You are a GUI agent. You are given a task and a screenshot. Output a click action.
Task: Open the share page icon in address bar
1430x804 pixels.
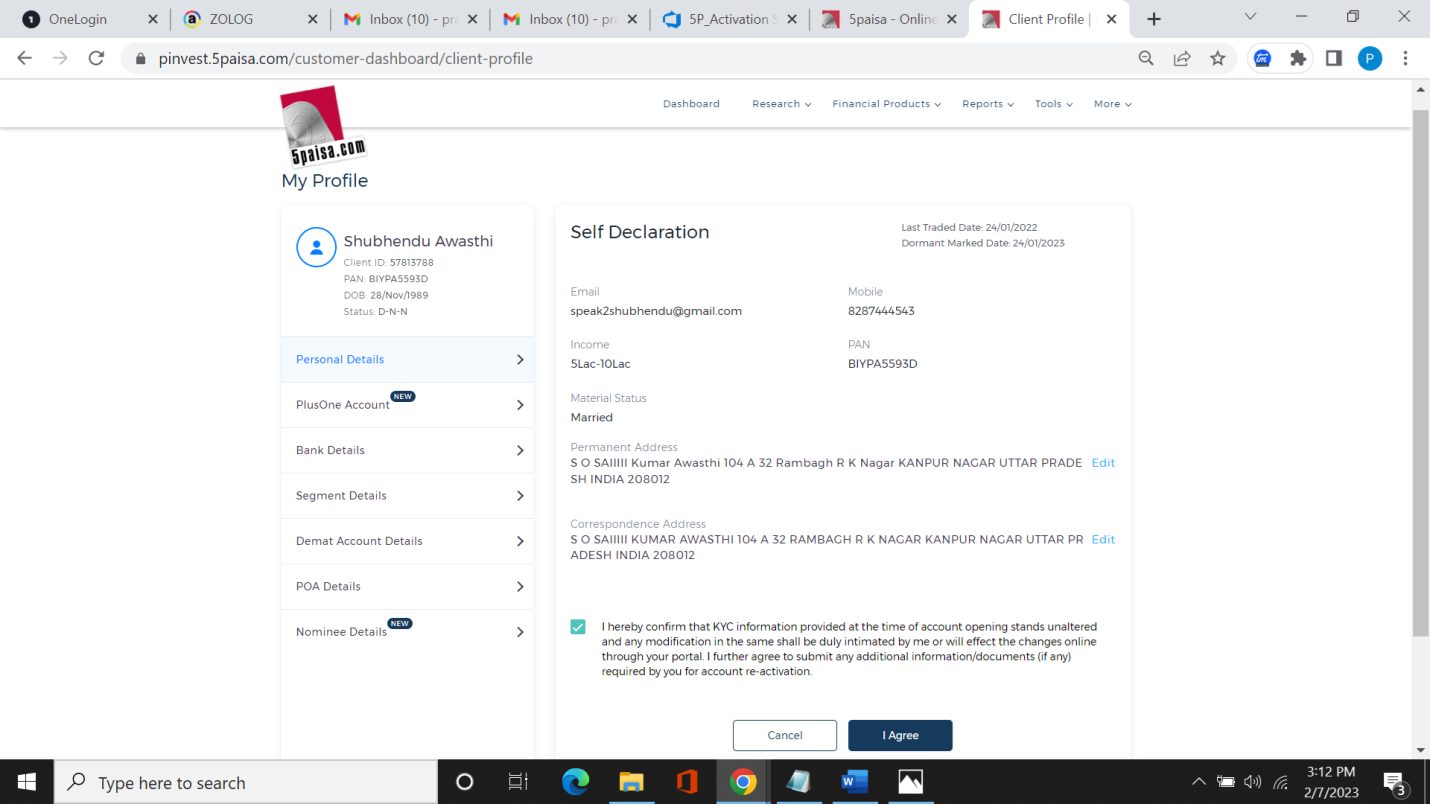pyautogui.click(x=1182, y=58)
